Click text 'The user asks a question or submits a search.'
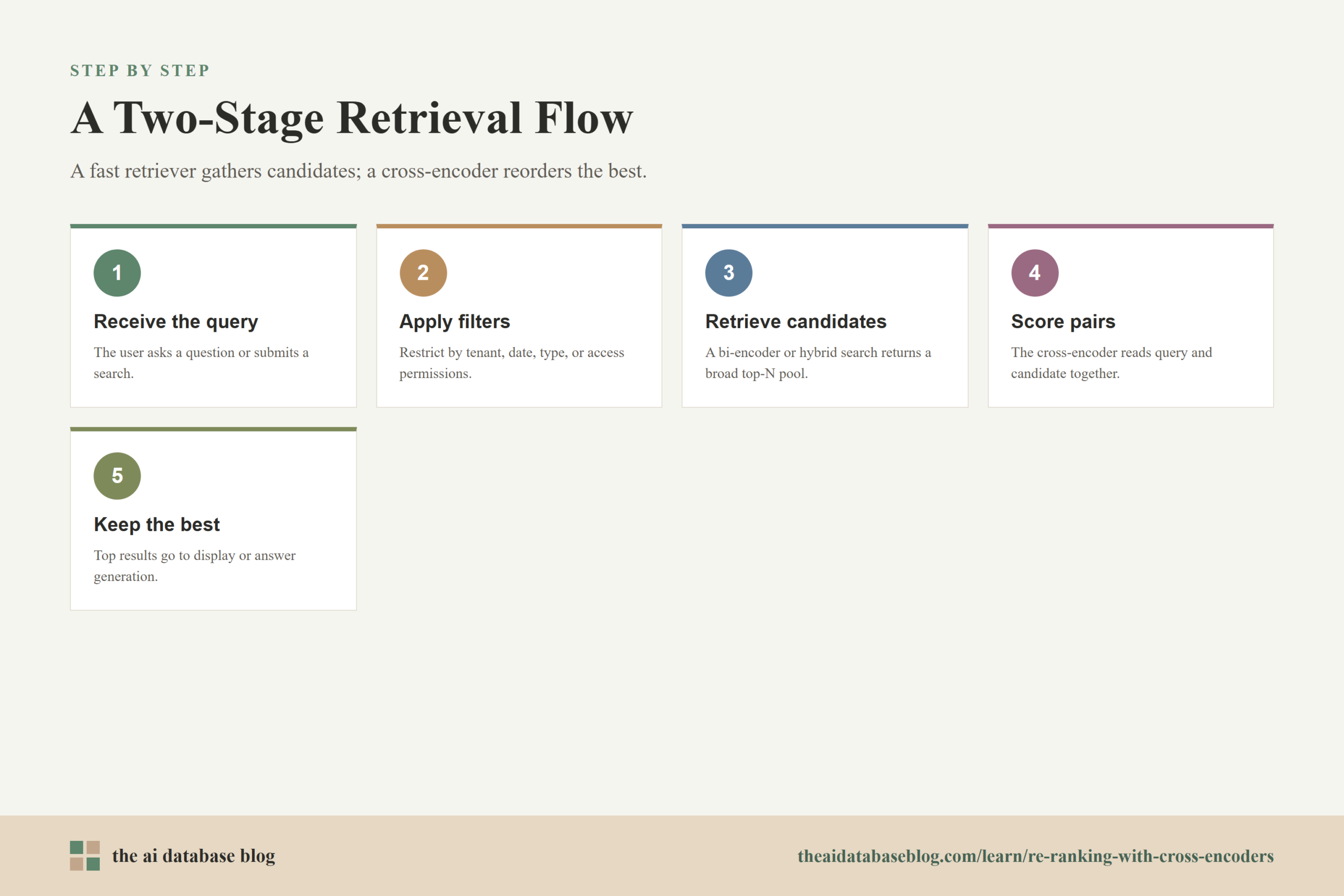Image resolution: width=1344 pixels, height=896 pixels. pyautogui.click(x=201, y=363)
